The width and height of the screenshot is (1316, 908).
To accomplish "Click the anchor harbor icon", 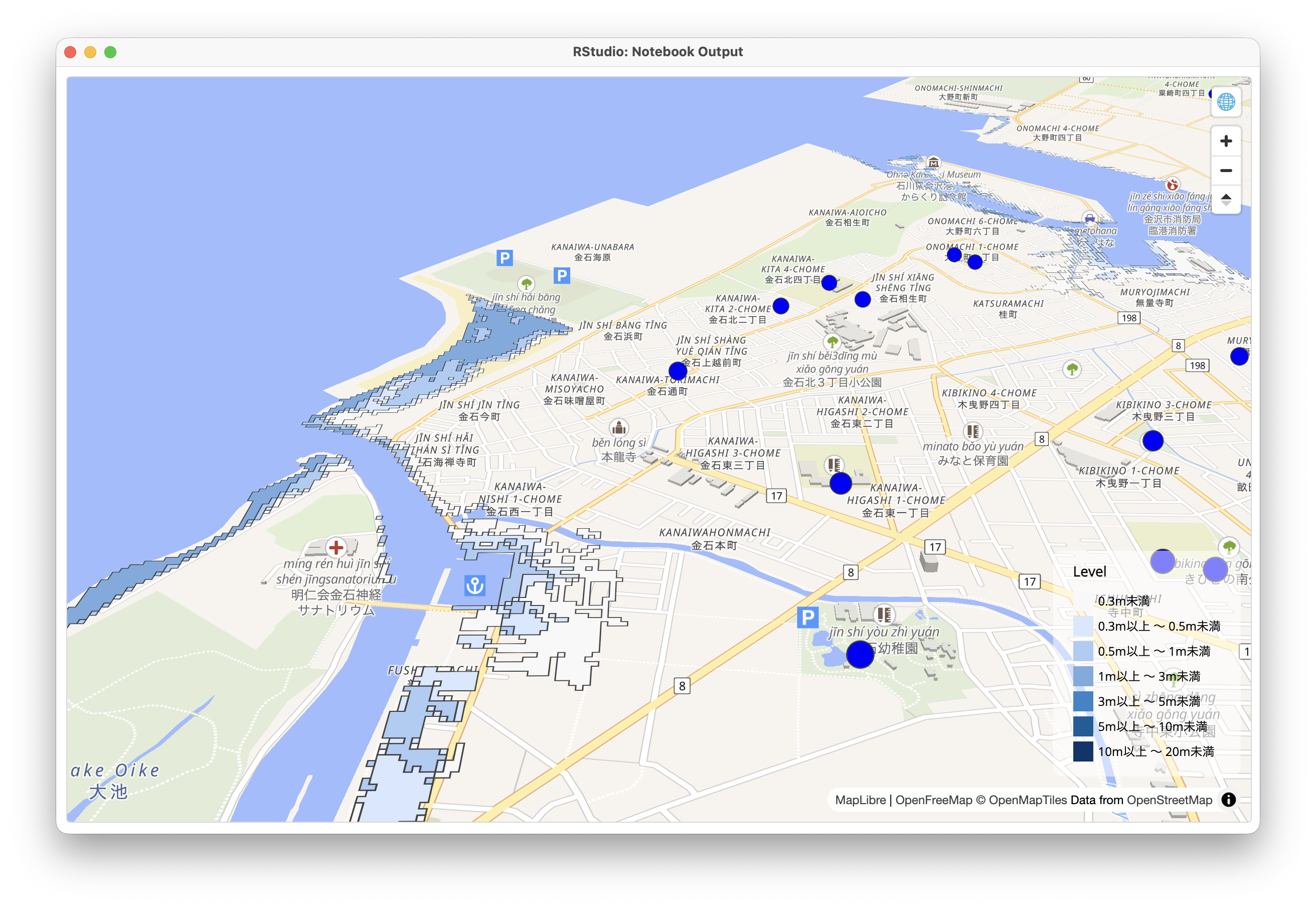I will click(475, 585).
